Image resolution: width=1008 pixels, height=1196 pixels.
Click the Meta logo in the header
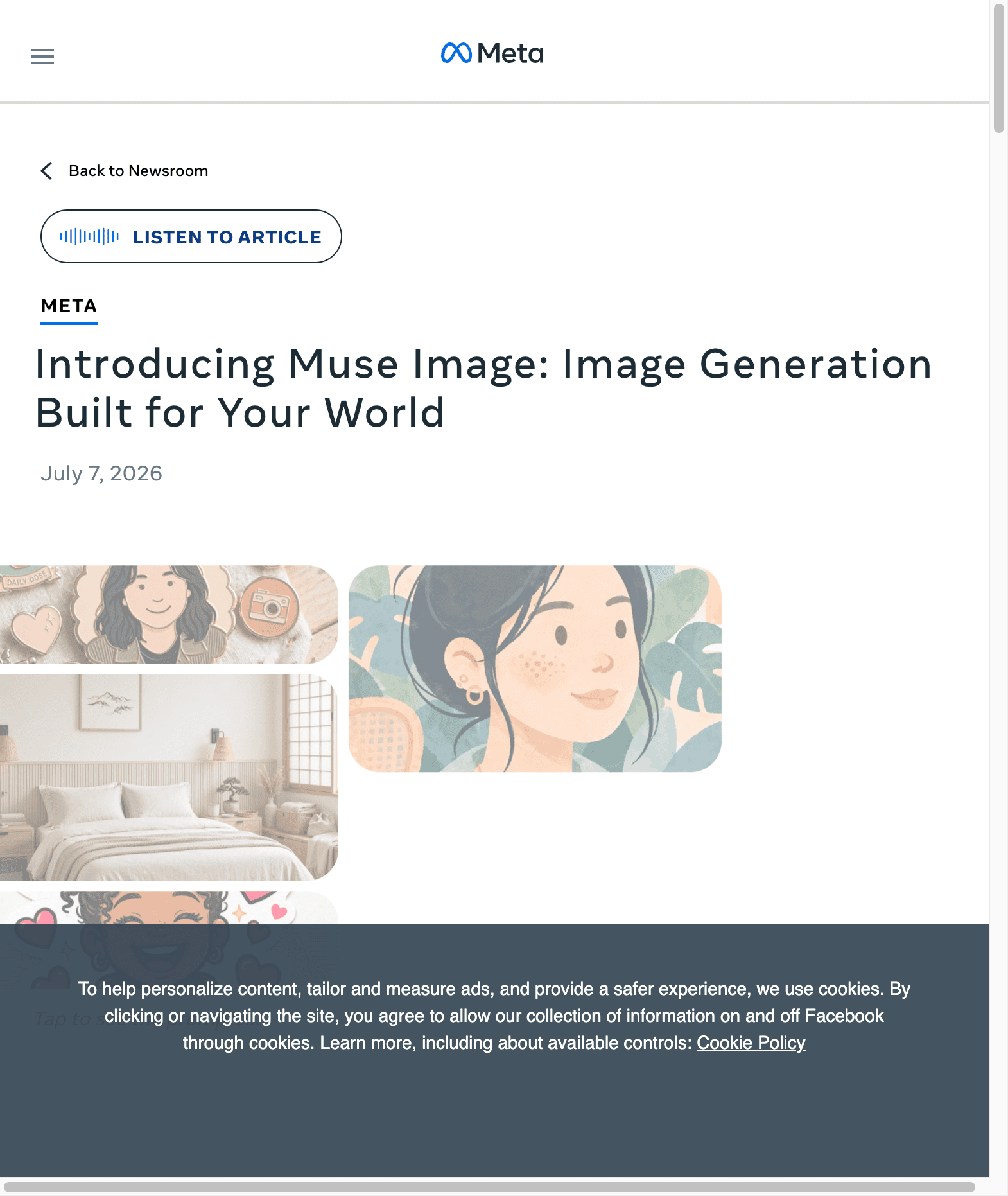tap(492, 53)
